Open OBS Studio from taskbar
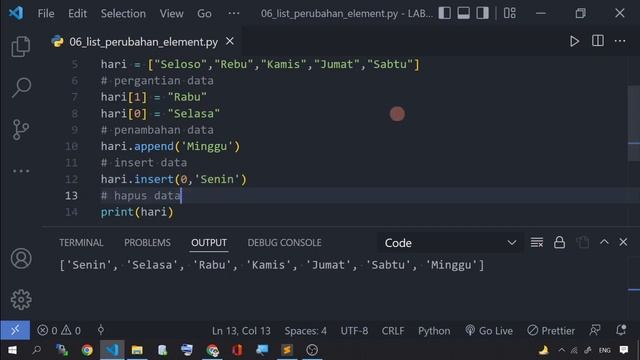This screenshot has height=360, width=640. click(312, 350)
